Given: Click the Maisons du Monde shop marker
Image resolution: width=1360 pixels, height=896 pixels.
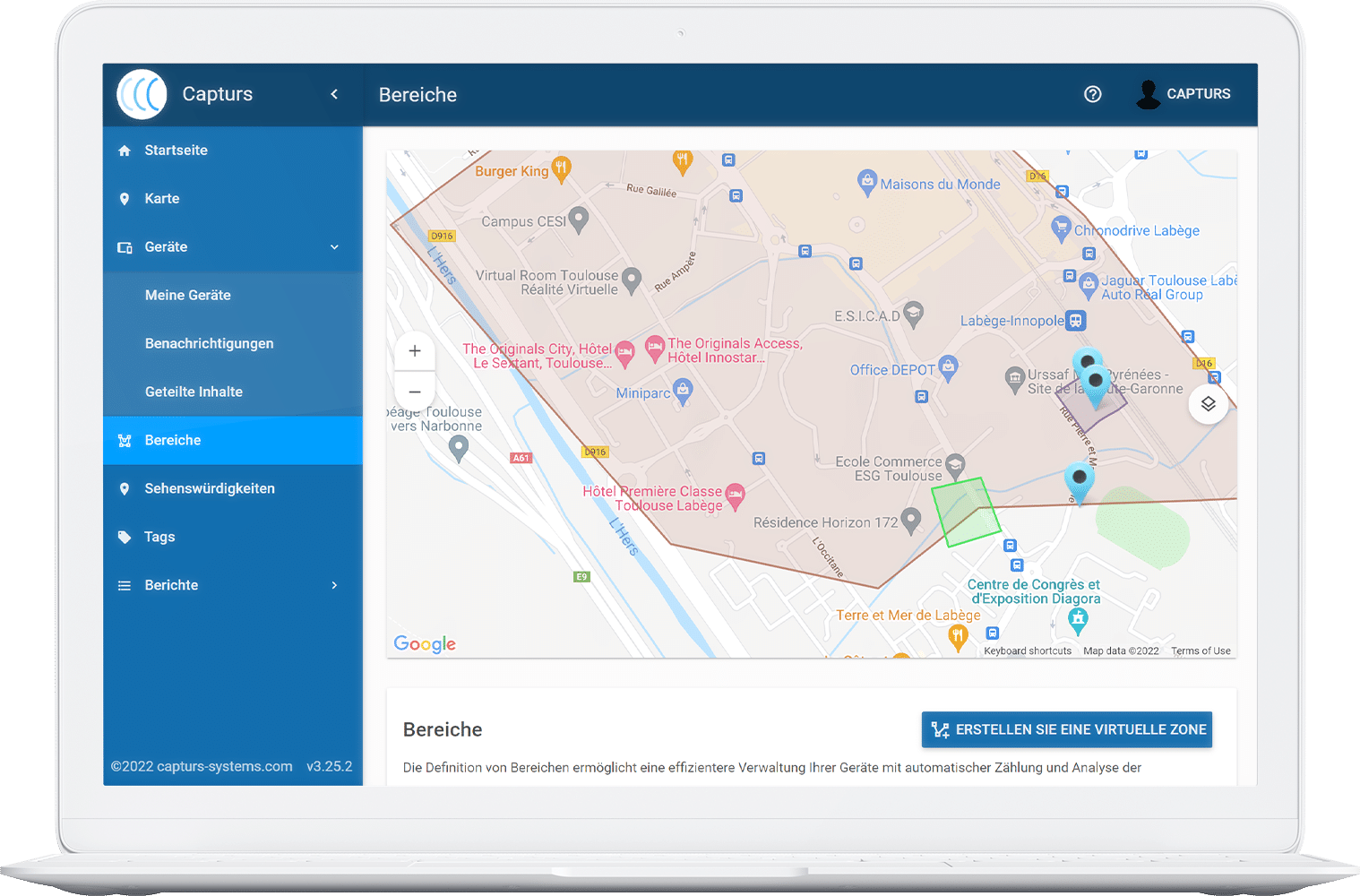Looking at the screenshot, I should (x=867, y=182).
